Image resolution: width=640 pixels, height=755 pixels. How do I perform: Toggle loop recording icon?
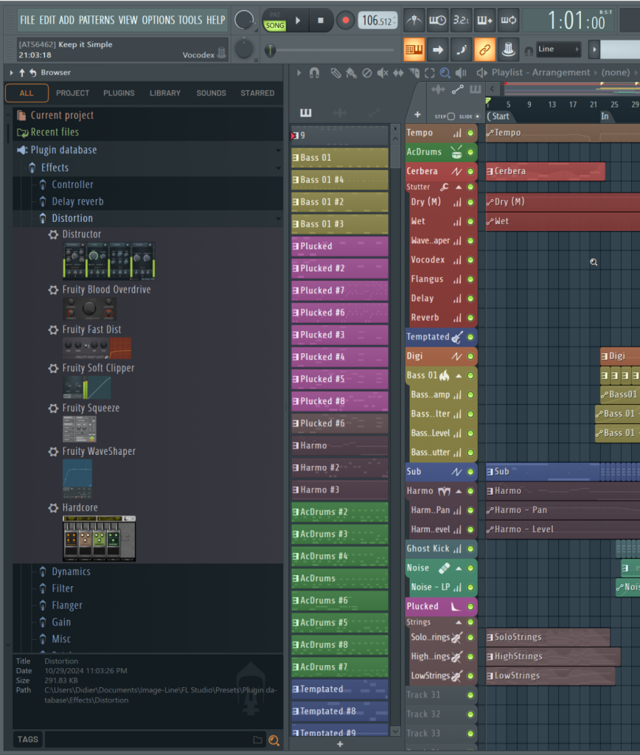pyautogui.click(x=508, y=20)
